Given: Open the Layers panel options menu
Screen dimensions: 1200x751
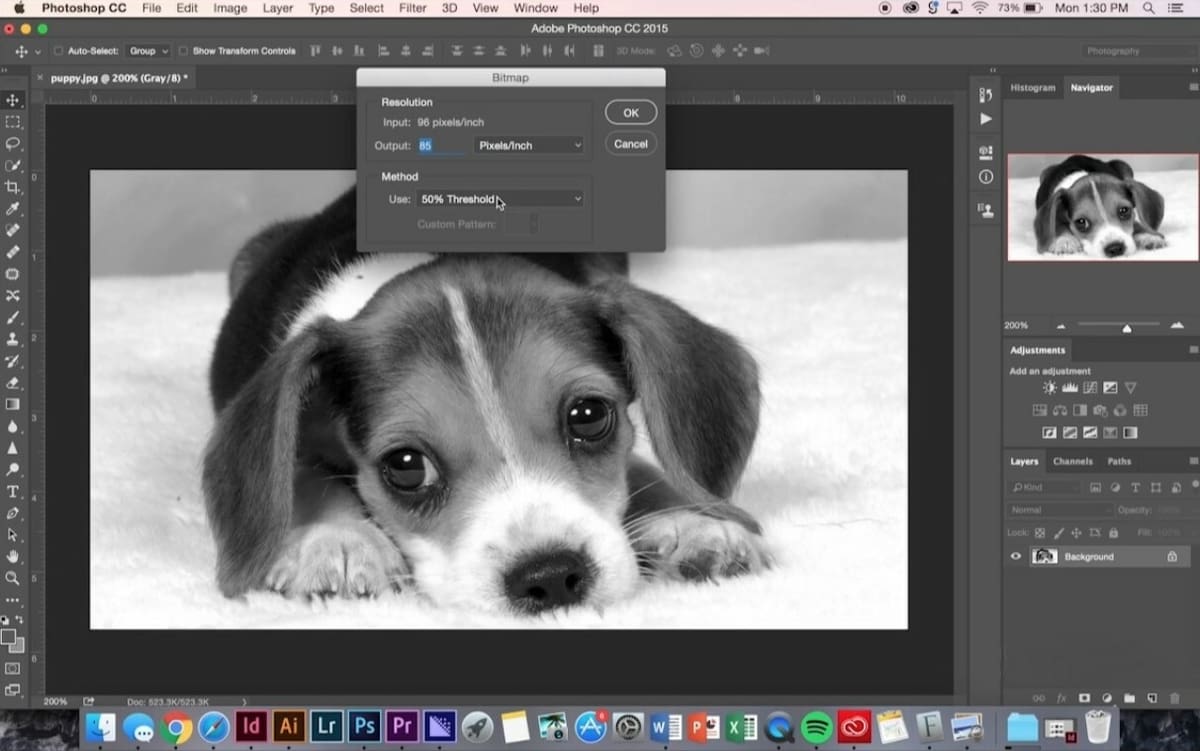Looking at the screenshot, I should tap(1192, 461).
